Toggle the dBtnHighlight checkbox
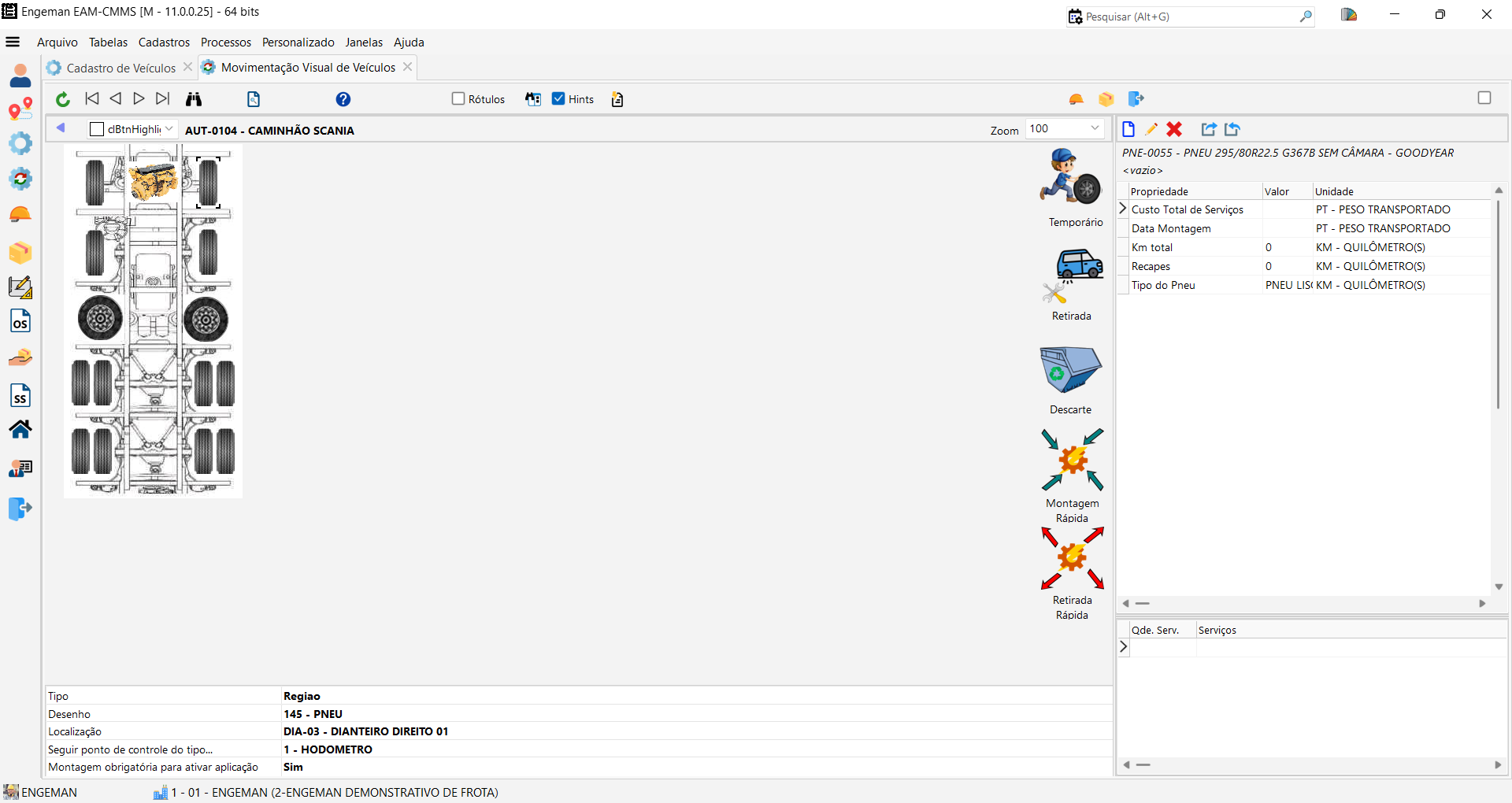This screenshot has width=1512, height=803. (x=98, y=130)
